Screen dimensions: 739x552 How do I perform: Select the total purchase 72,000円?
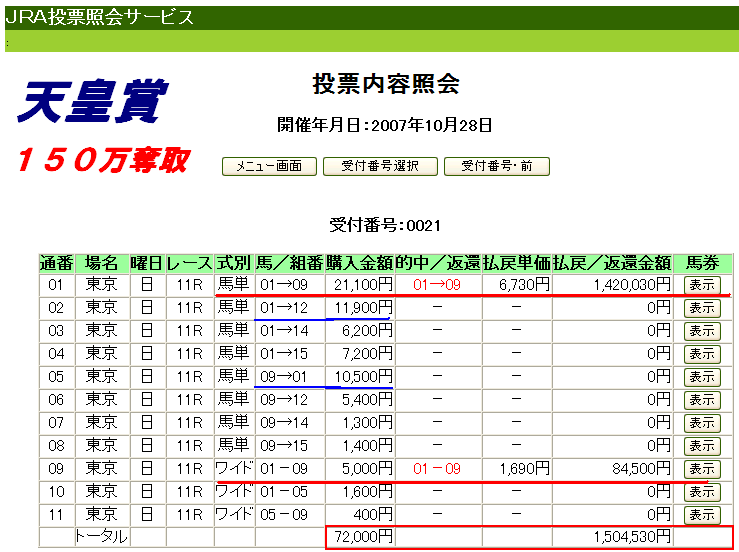point(363,536)
